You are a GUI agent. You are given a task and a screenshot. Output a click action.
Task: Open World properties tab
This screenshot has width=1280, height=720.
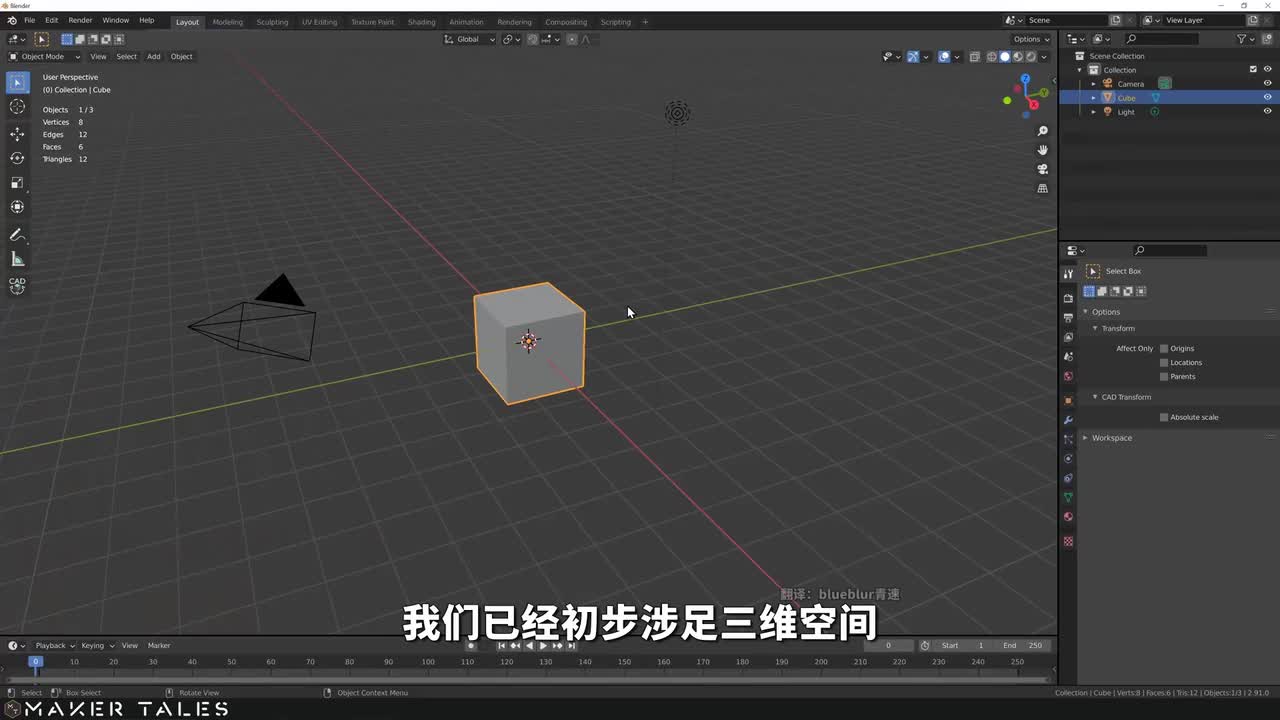(1068, 376)
